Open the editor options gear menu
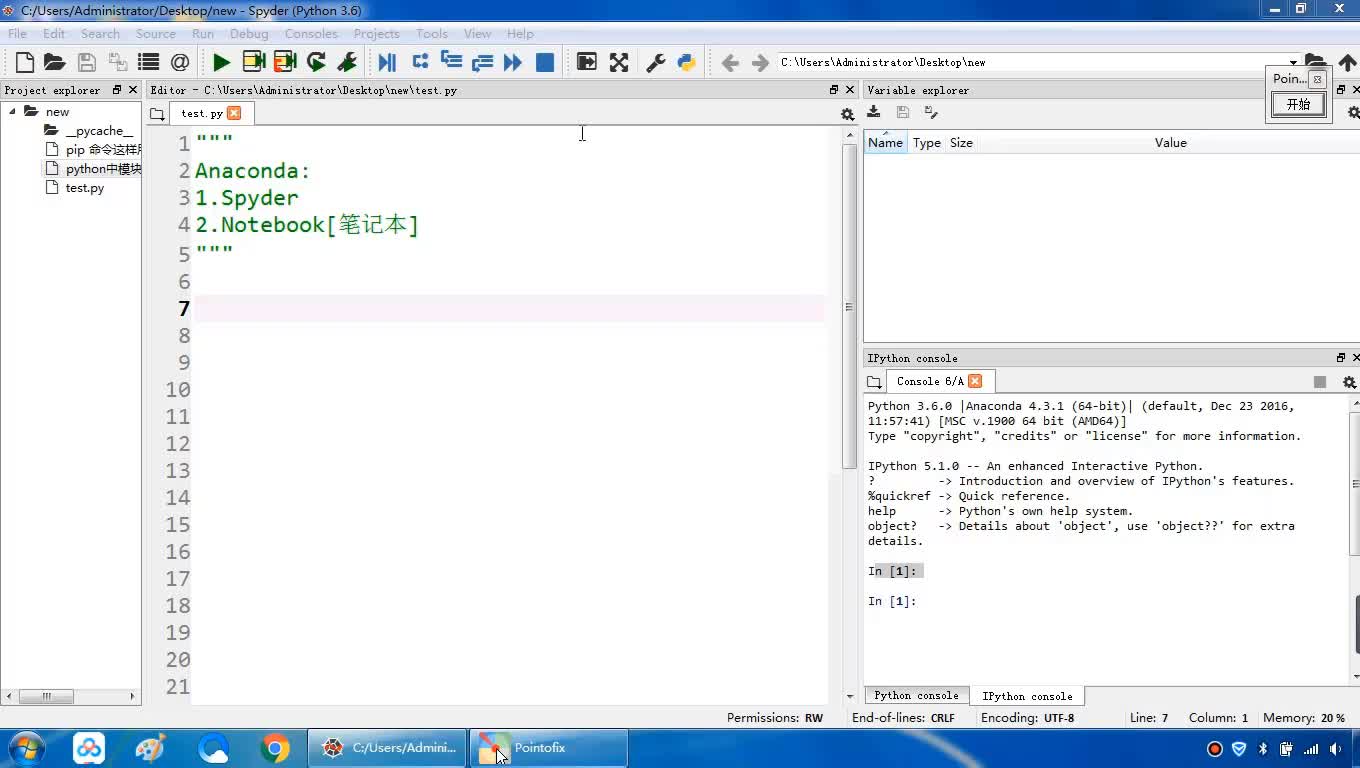Viewport: 1360px width, 768px height. point(847,115)
